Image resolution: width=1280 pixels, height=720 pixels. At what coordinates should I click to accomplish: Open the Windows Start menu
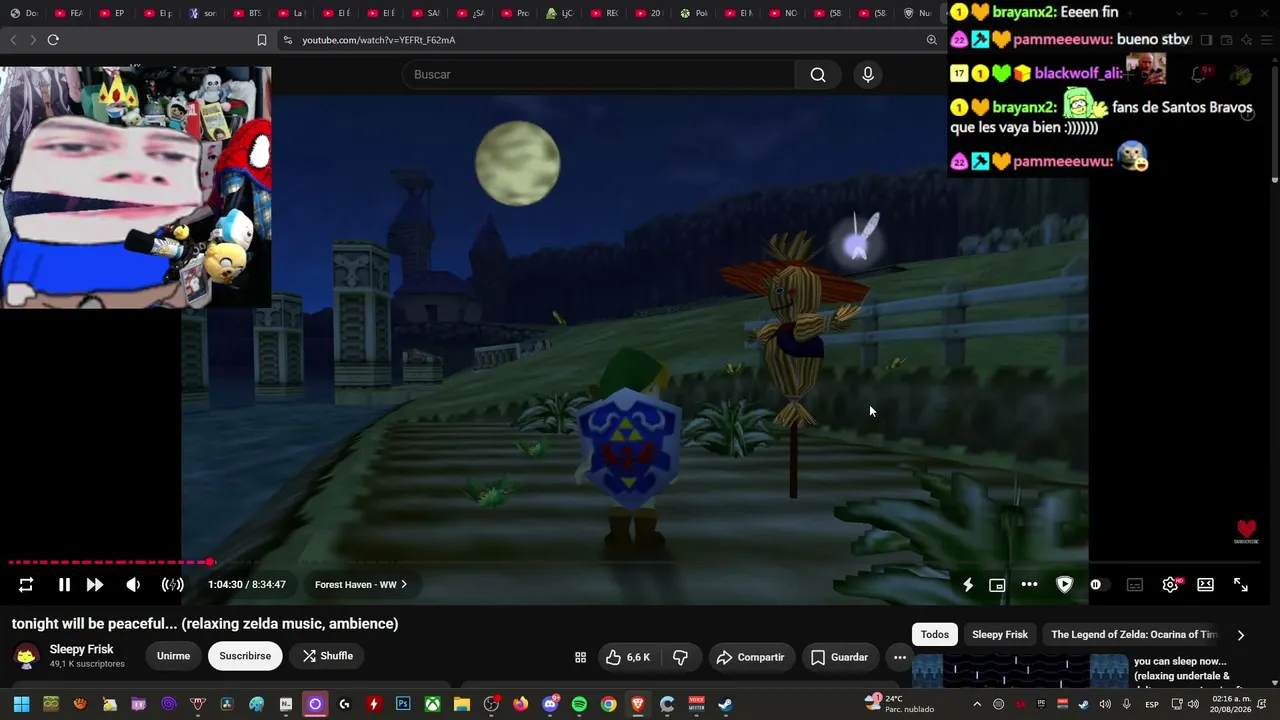click(21, 704)
